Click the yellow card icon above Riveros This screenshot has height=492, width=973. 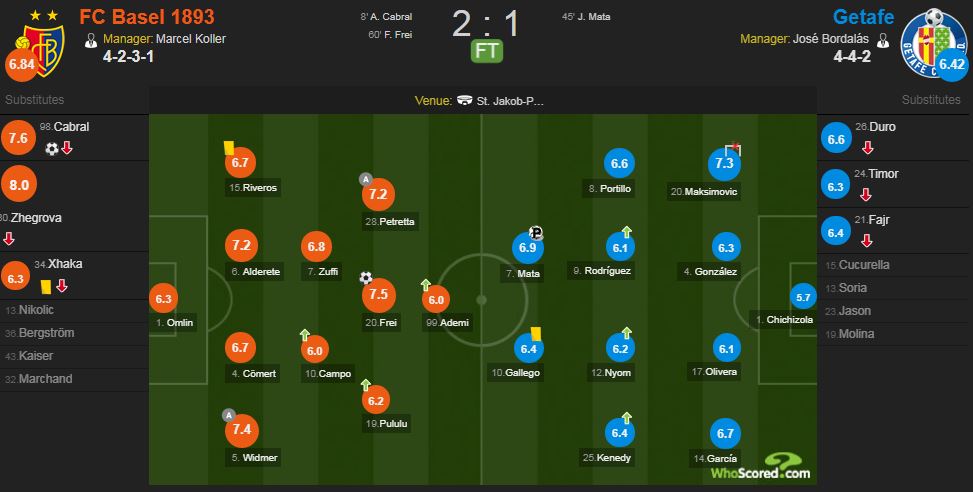(229, 147)
